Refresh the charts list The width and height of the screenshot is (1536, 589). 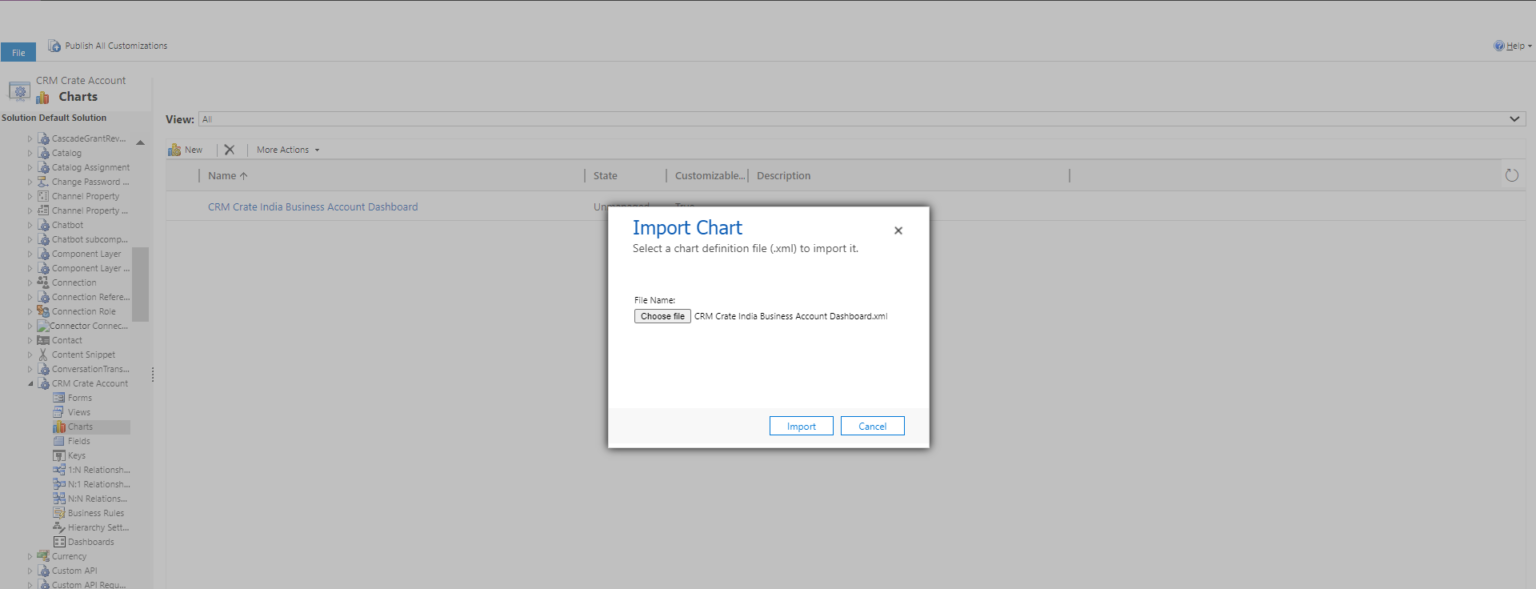click(x=1510, y=173)
